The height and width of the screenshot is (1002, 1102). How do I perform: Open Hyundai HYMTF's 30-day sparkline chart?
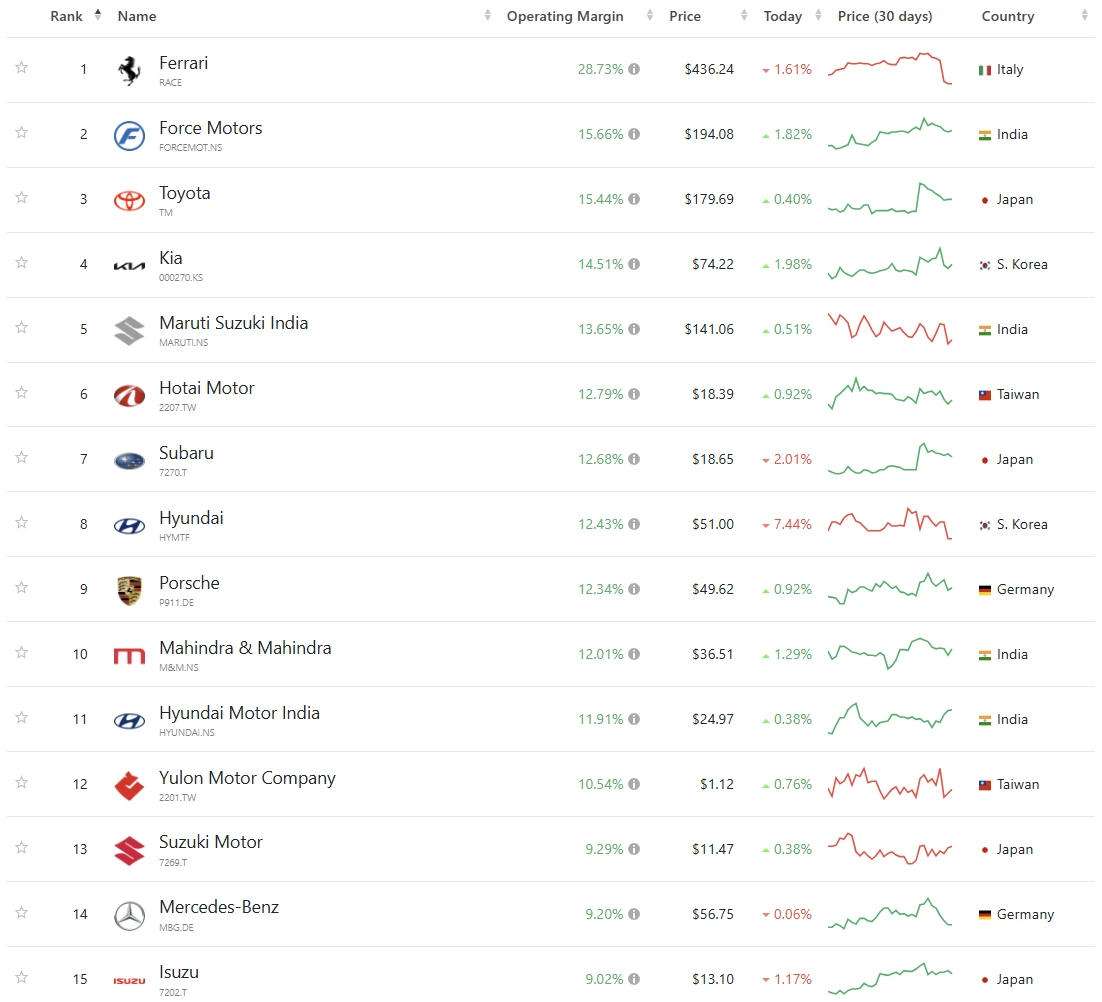(890, 524)
